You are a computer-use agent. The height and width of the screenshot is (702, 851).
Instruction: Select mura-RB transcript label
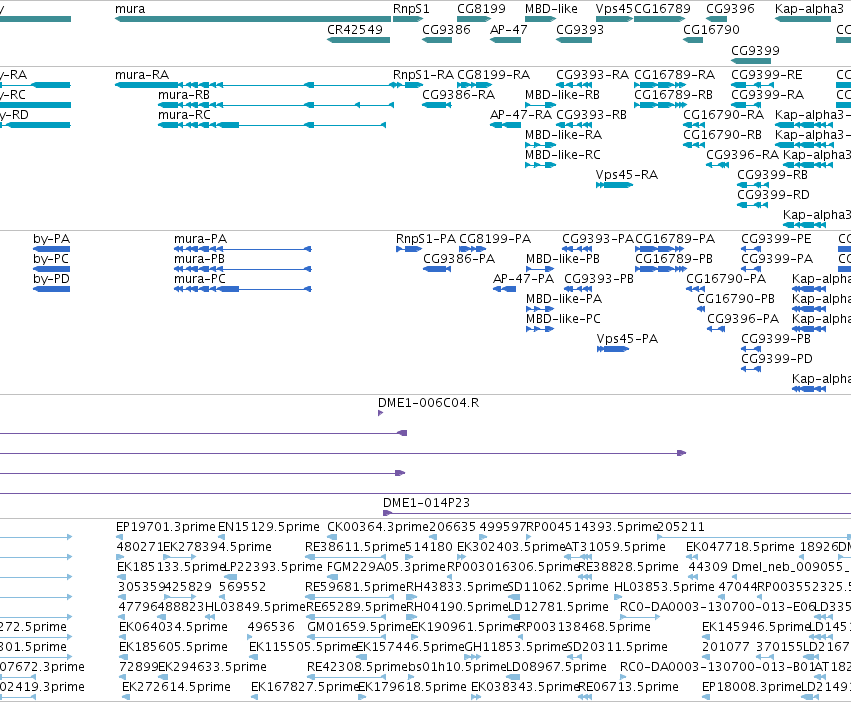183,94
